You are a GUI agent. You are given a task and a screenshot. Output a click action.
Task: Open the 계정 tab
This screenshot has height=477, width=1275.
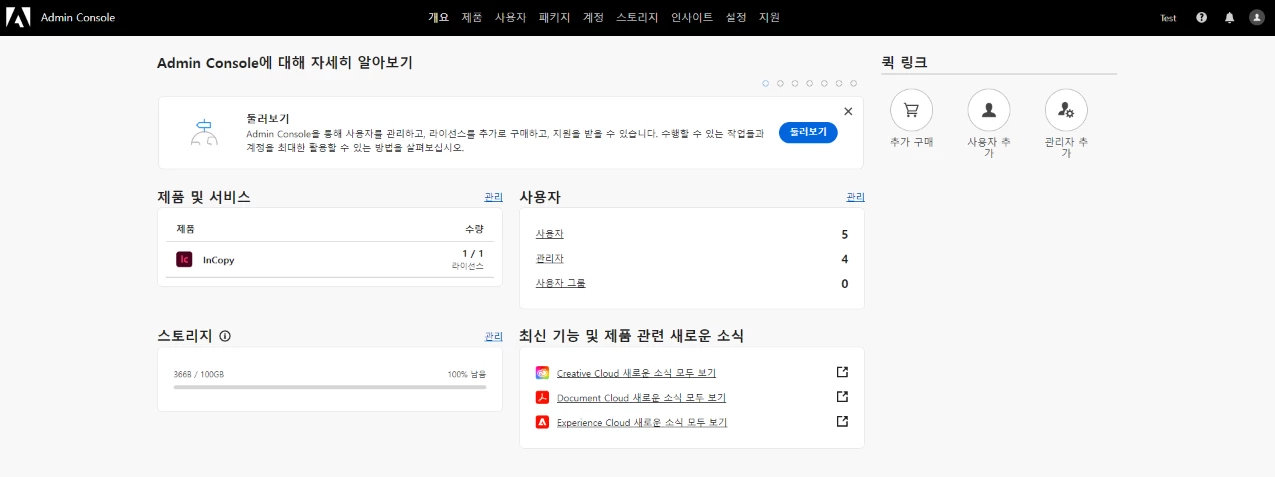(x=593, y=17)
